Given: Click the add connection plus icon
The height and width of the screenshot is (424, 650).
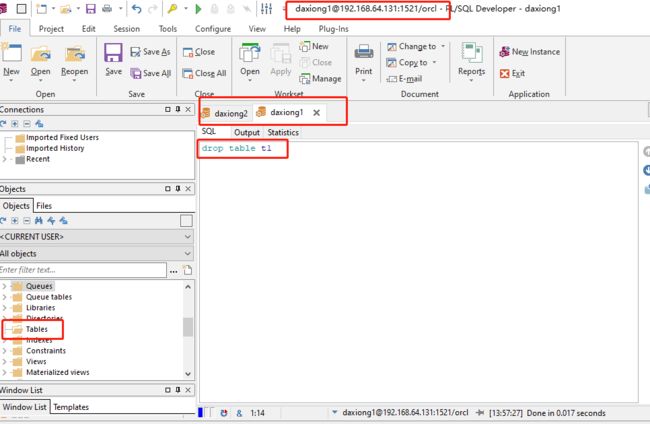Looking at the screenshot, I should [15, 124].
